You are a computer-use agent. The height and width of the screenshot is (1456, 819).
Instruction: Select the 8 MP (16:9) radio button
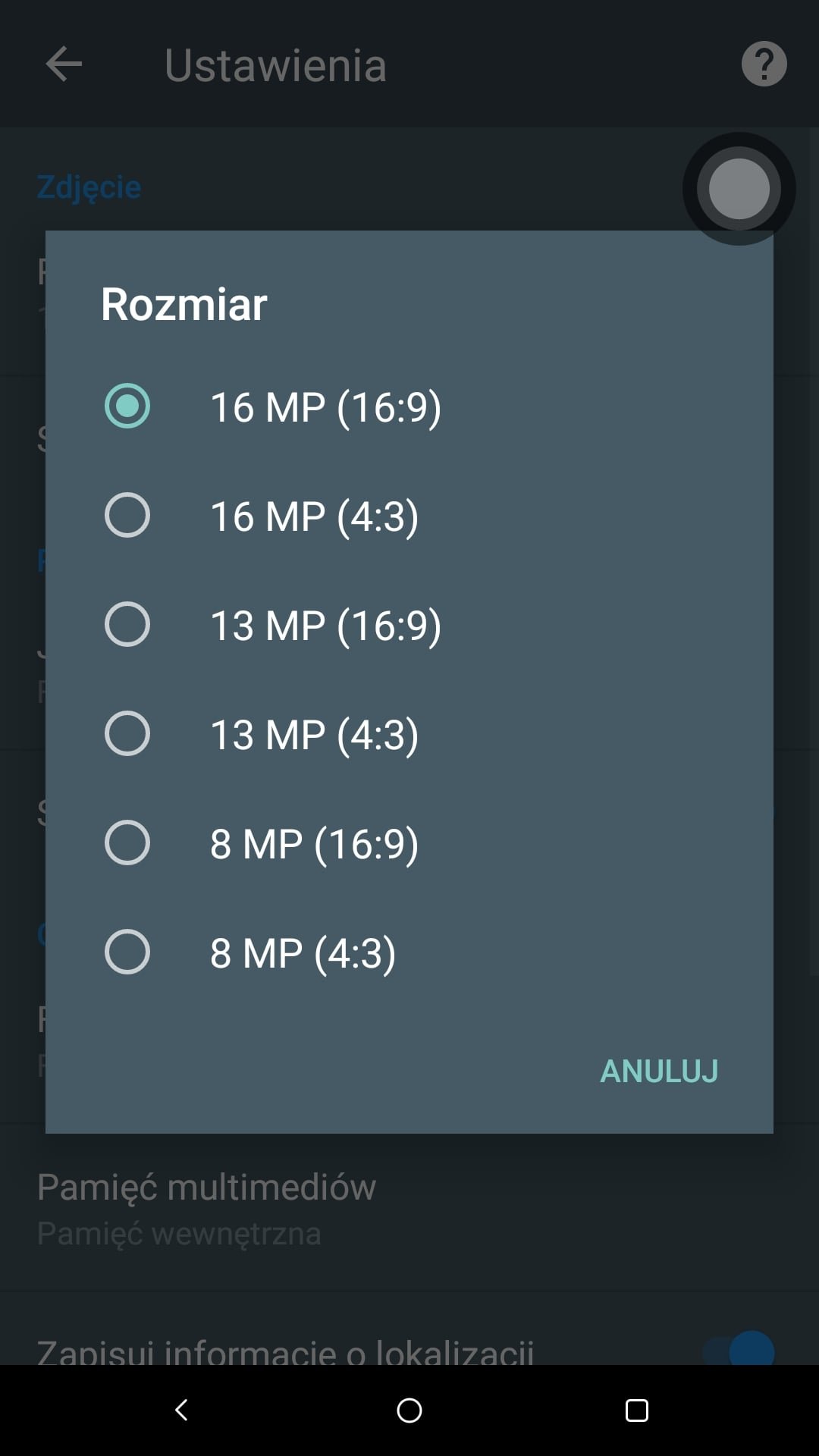(x=127, y=843)
